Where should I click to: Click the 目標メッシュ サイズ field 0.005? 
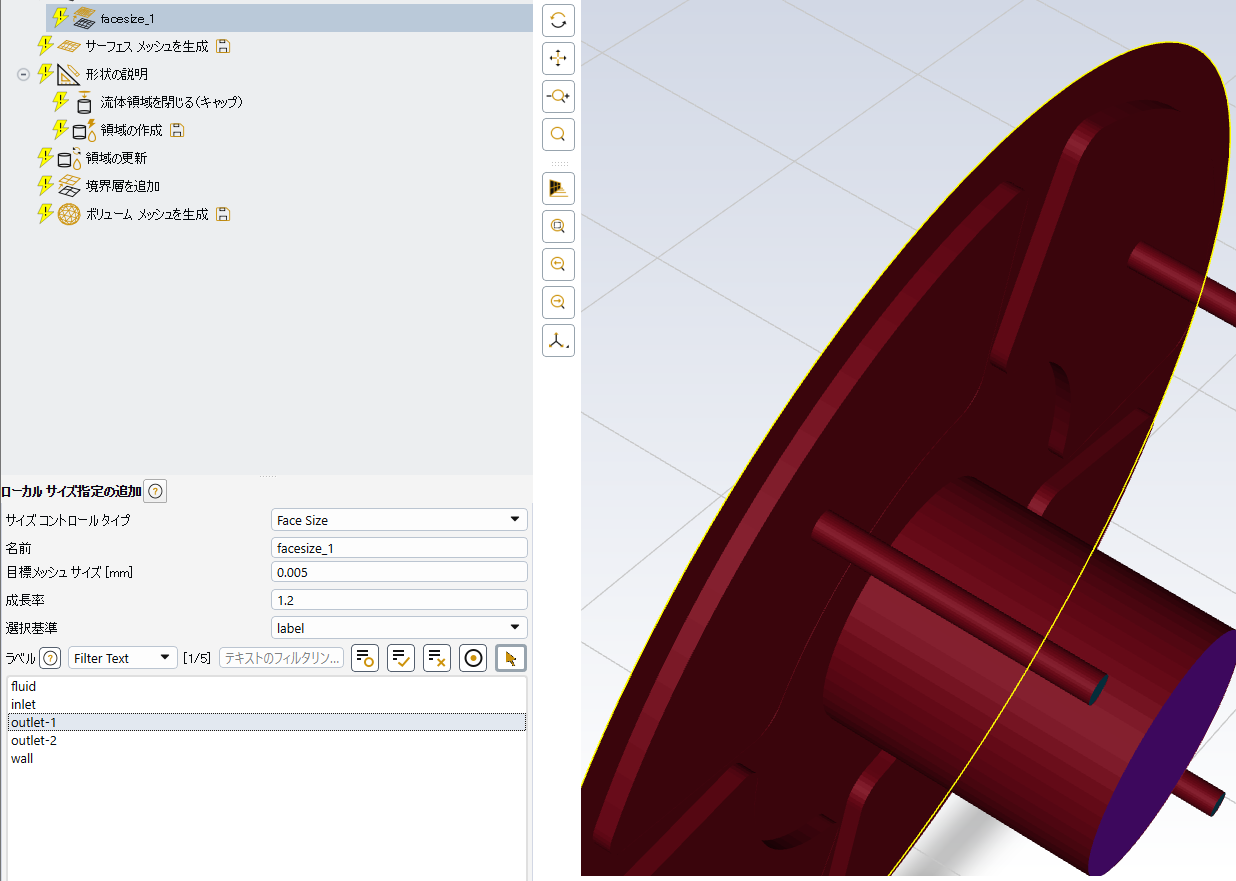click(x=400, y=572)
